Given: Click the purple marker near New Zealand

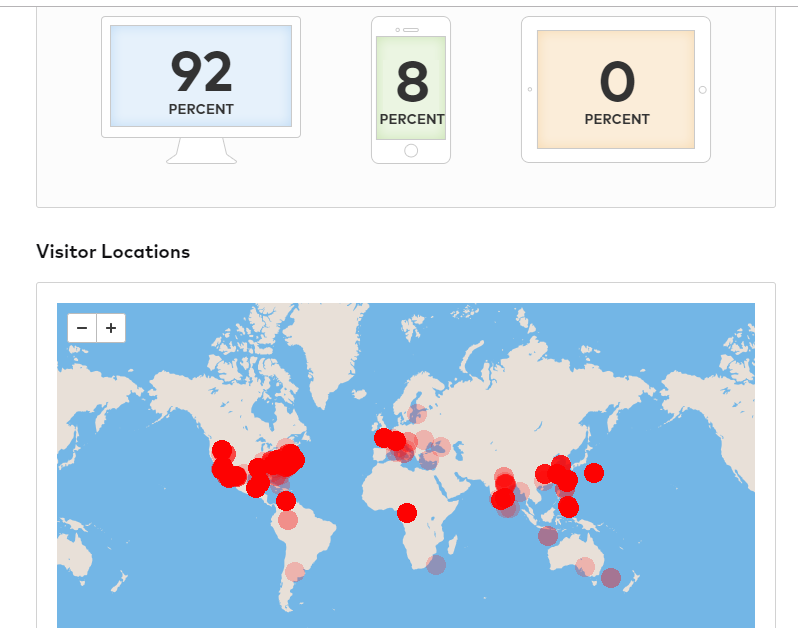Looking at the screenshot, I should [611, 578].
